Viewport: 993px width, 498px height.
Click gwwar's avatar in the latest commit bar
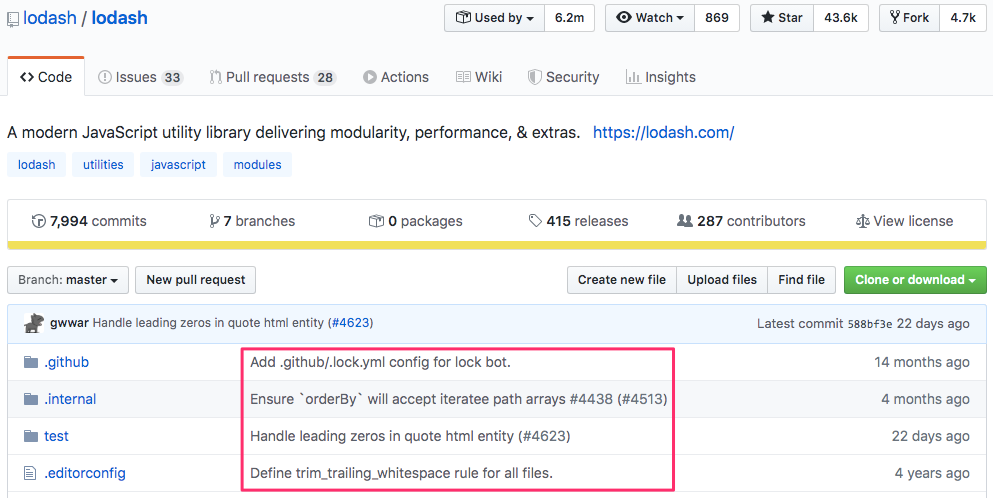[34, 322]
